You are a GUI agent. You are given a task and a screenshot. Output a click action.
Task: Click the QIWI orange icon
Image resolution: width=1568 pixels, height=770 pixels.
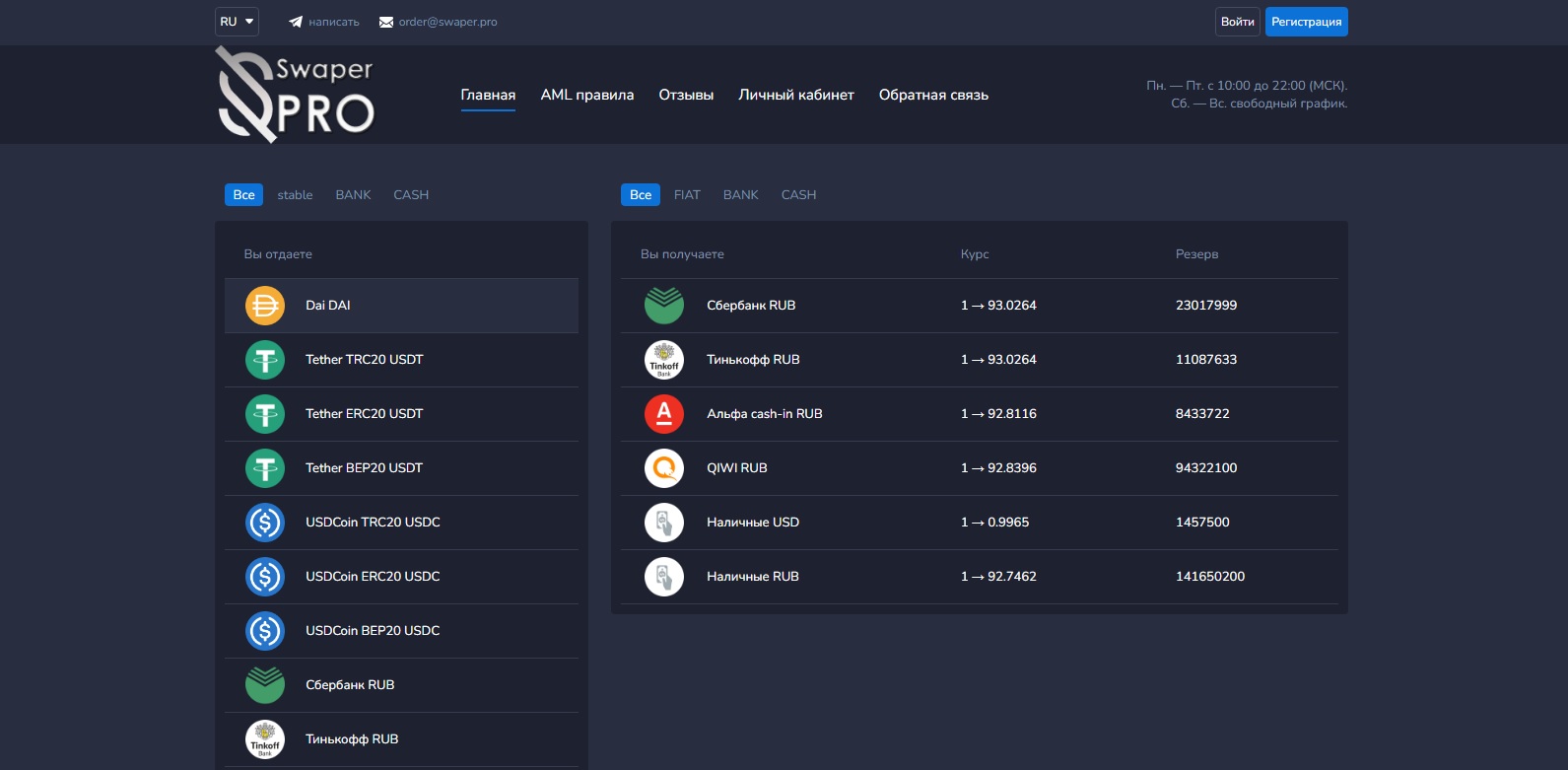pyautogui.click(x=664, y=468)
